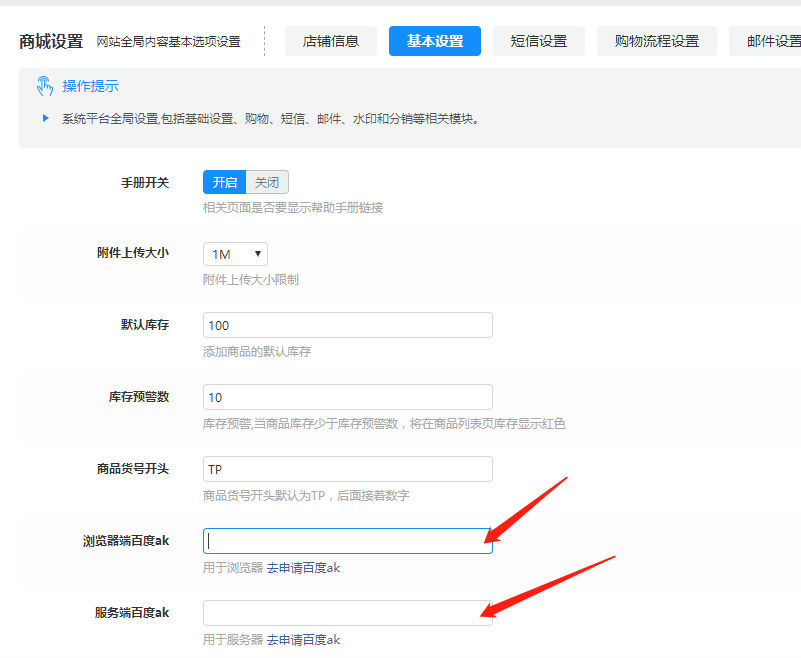Image resolution: width=801 pixels, height=658 pixels.
Task: Switch to the 店铺信息 tab
Action: click(x=331, y=41)
